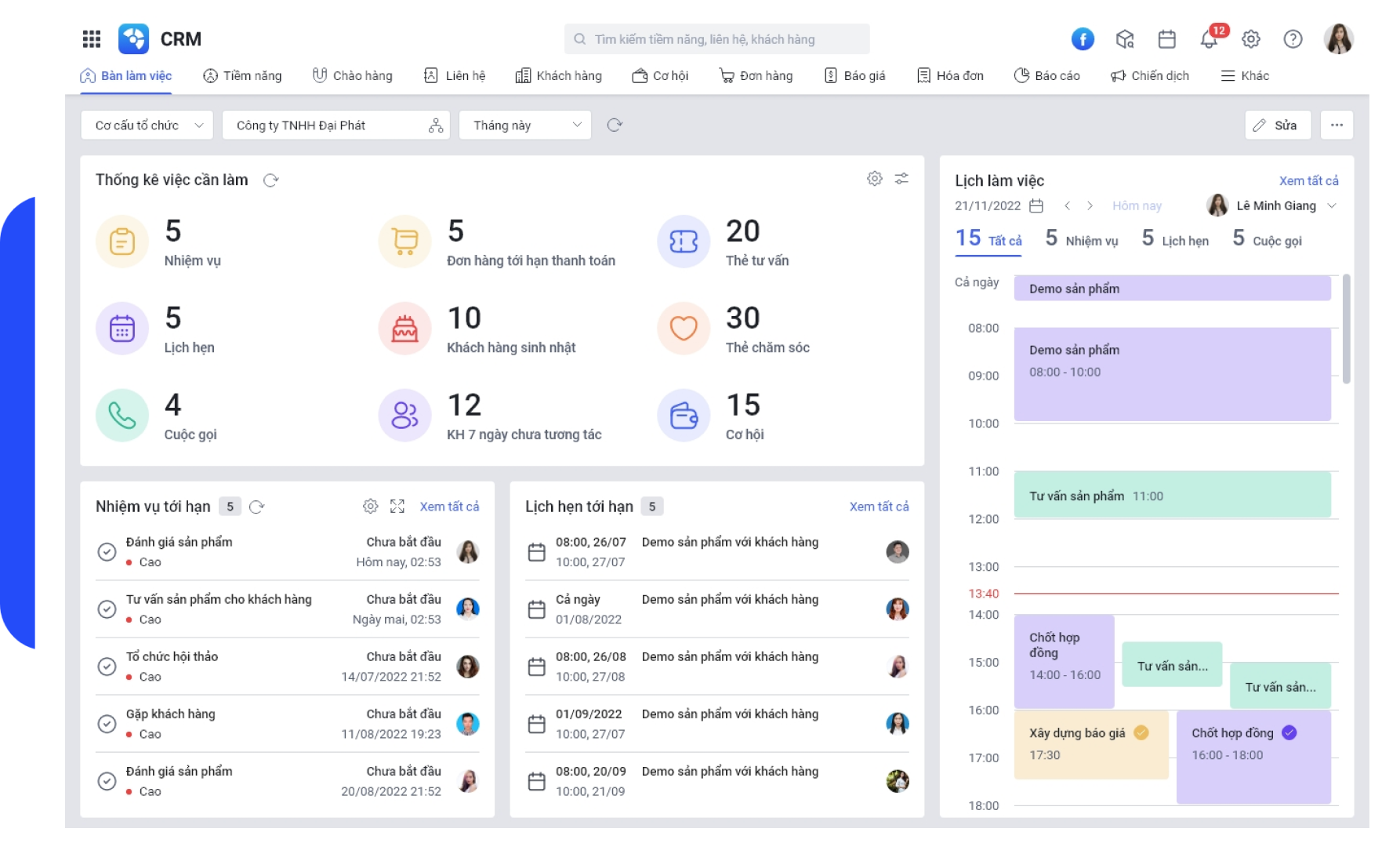Open the notifications bell with 12 badge
The width and height of the screenshot is (1400, 843).
1209,39
